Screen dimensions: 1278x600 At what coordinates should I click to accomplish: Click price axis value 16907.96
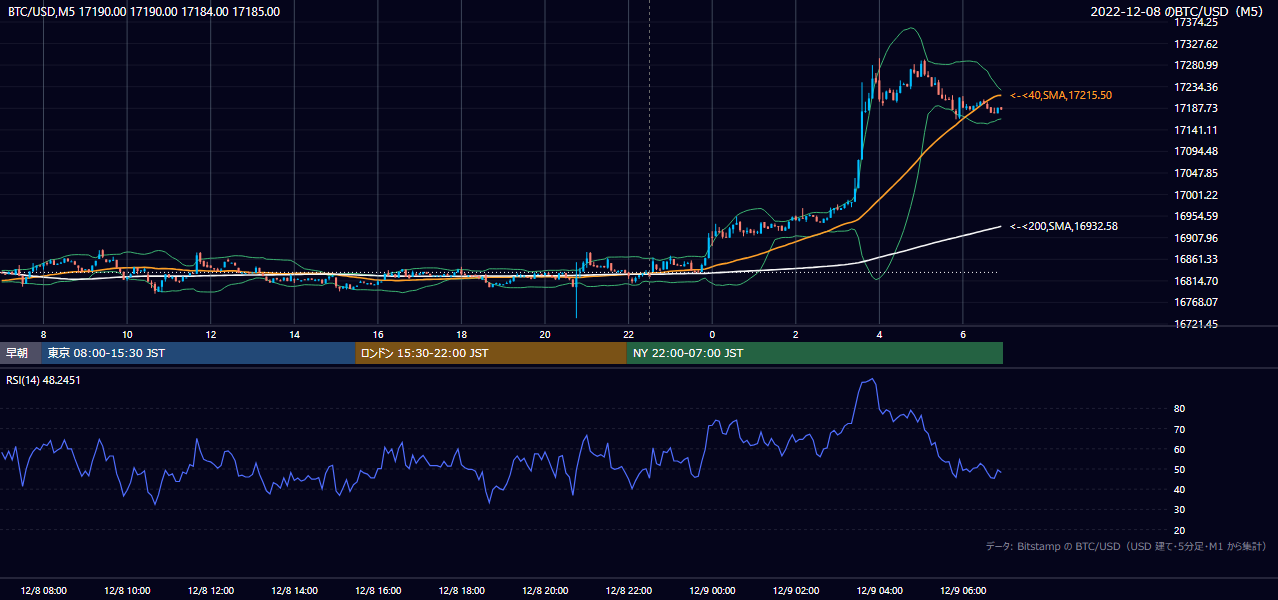pos(1195,238)
